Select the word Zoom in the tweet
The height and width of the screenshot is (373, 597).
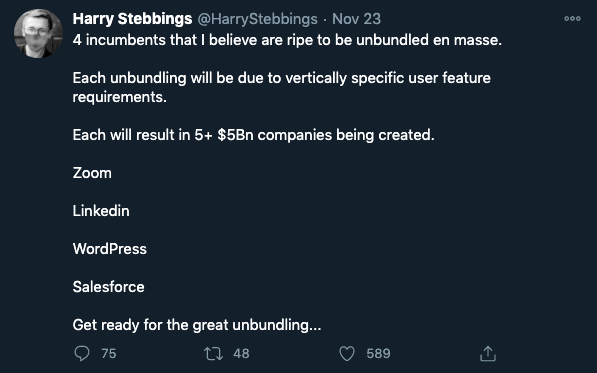tap(92, 173)
